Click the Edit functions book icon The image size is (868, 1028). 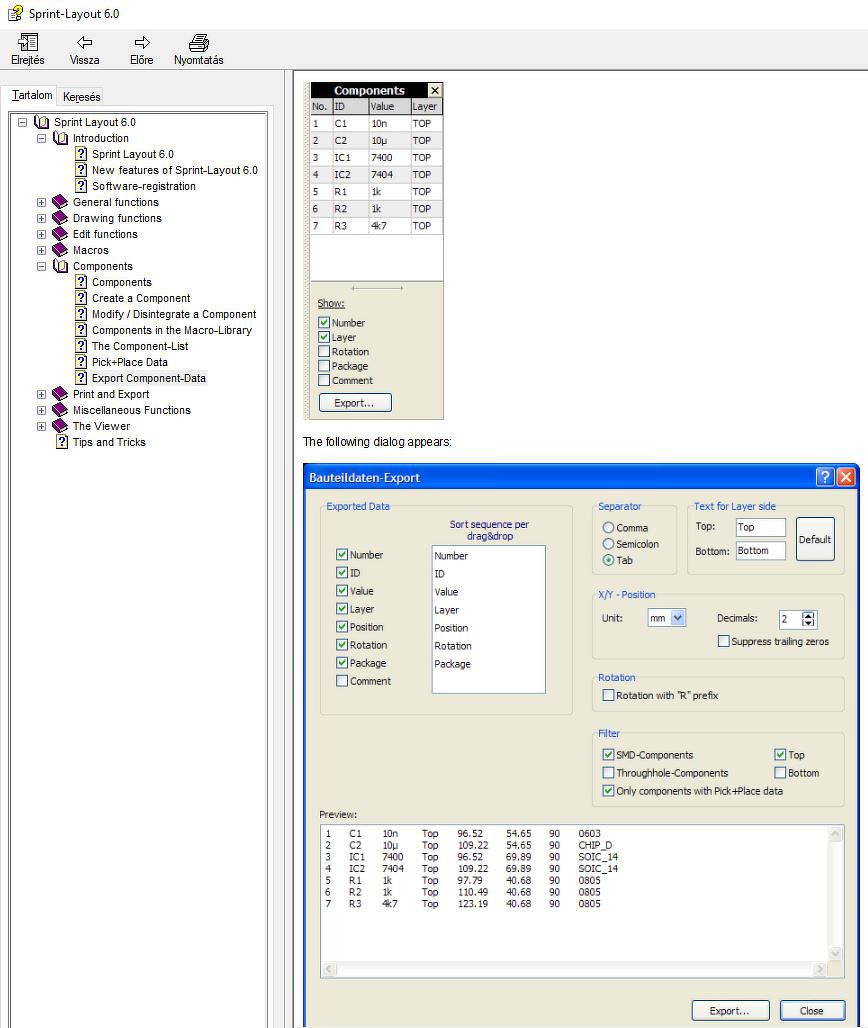pos(60,234)
